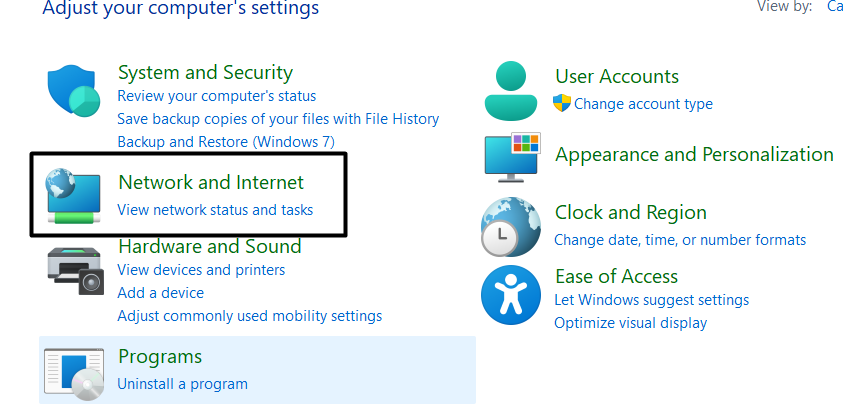This screenshot has width=843, height=420.
Task: Open Change date, time, or number formats
Action: (x=680, y=240)
